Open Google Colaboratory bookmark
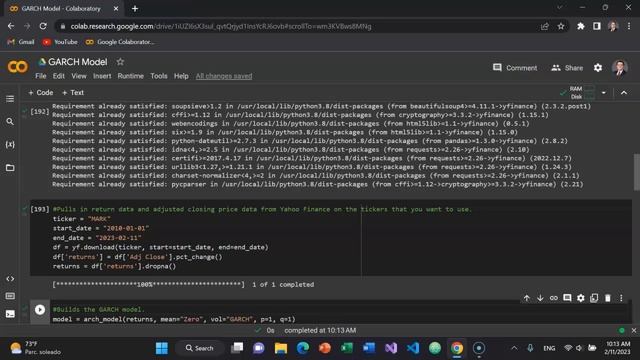 point(120,42)
